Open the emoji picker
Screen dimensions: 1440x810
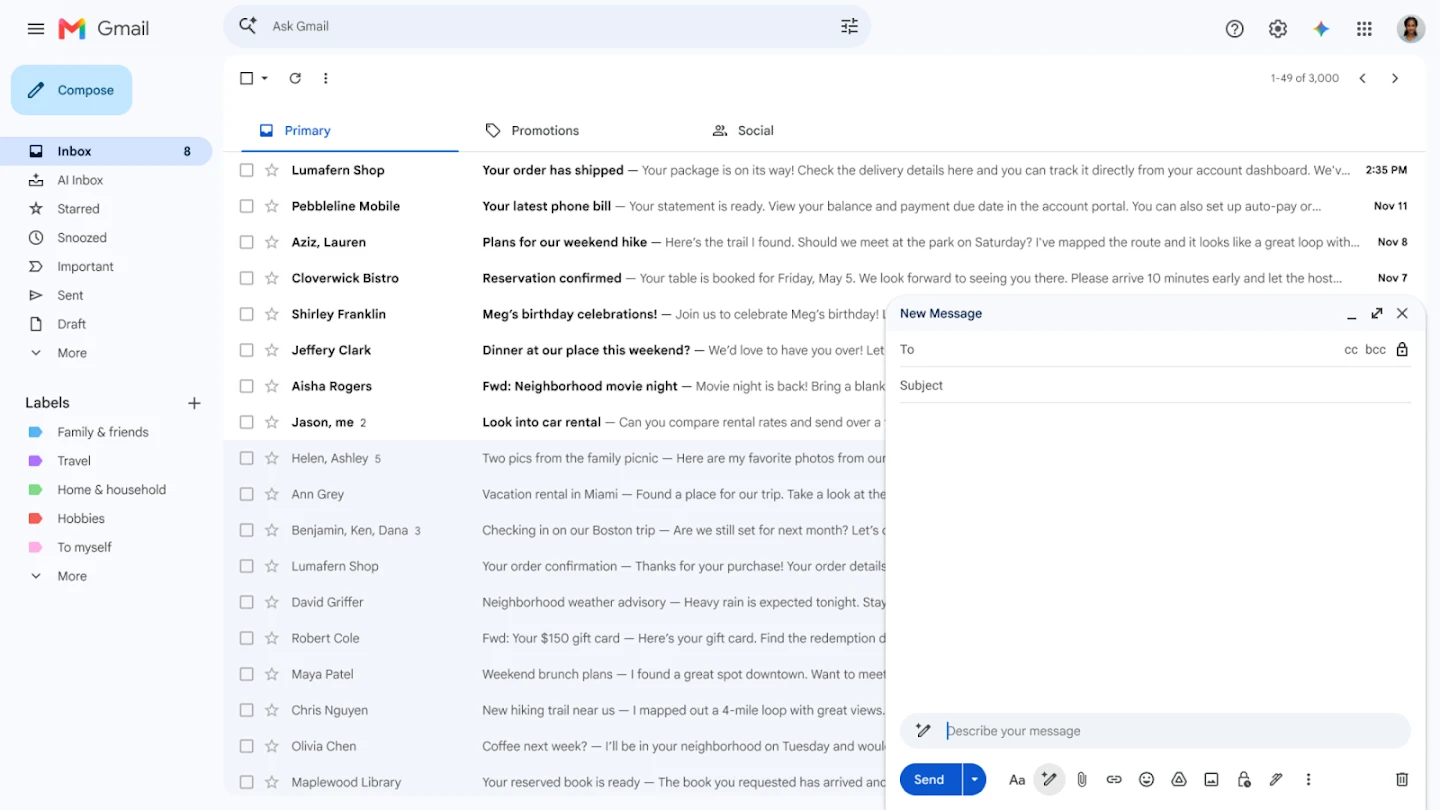coord(1147,780)
